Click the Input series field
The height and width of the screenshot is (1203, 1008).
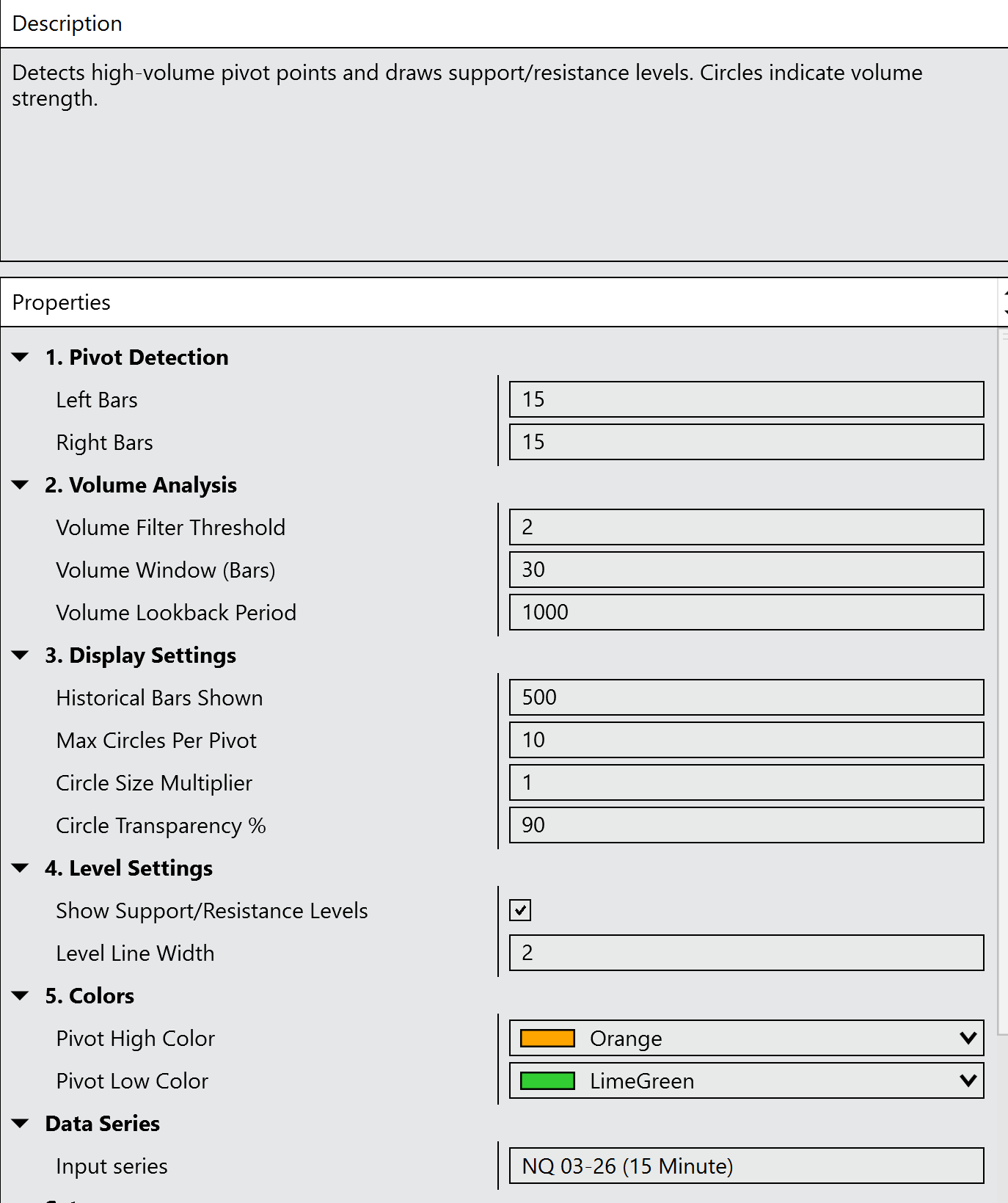tap(745, 1166)
